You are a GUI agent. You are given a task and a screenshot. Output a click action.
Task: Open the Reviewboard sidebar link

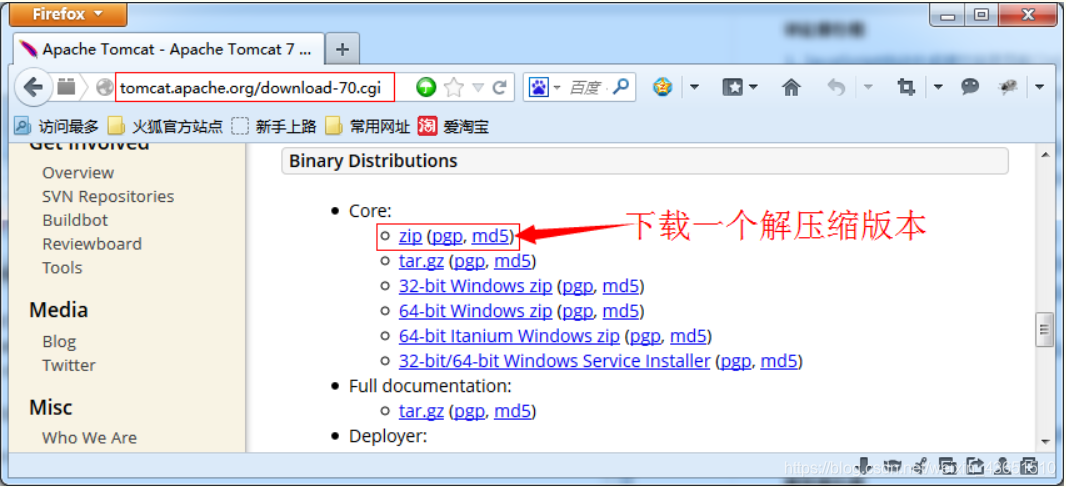click(92, 244)
